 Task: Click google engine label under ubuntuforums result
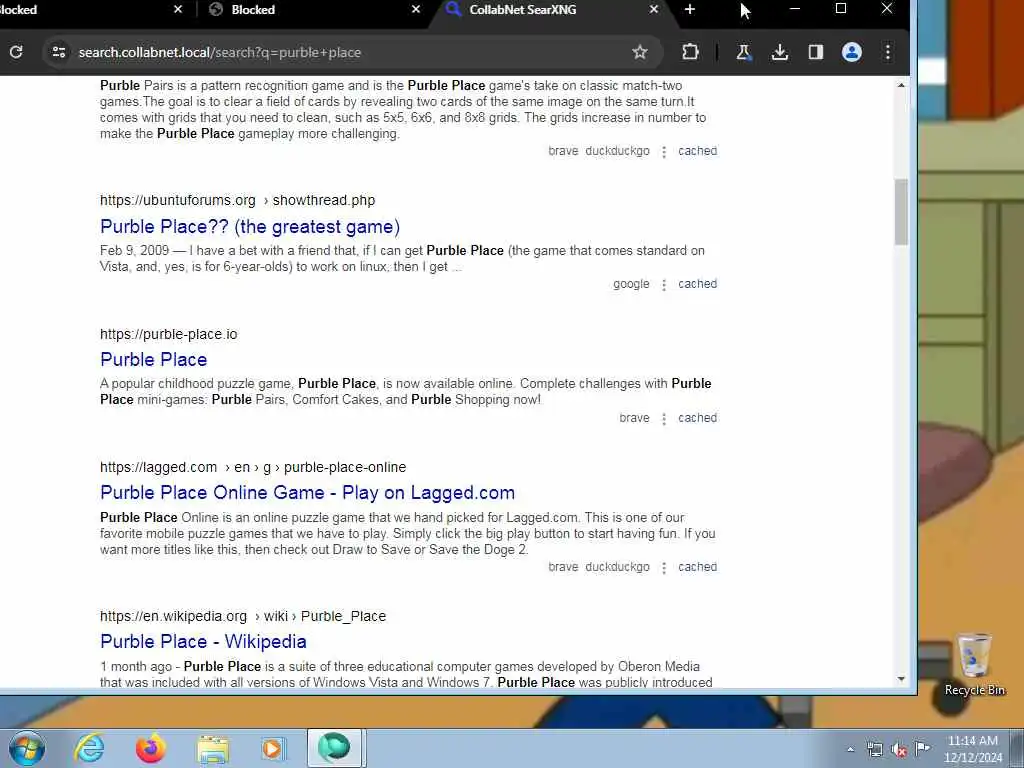click(x=631, y=284)
